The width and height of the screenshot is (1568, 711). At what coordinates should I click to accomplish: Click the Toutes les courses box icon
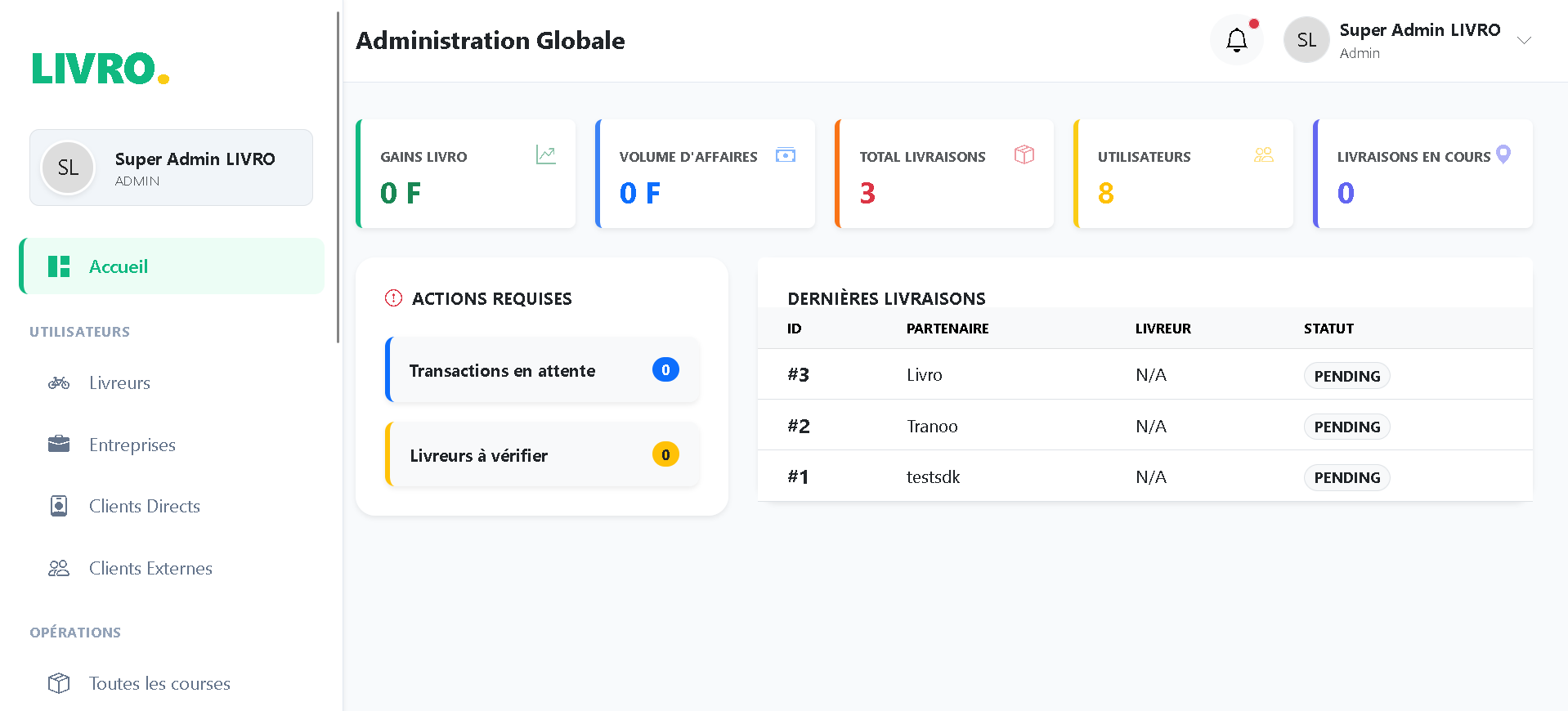coord(59,683)
